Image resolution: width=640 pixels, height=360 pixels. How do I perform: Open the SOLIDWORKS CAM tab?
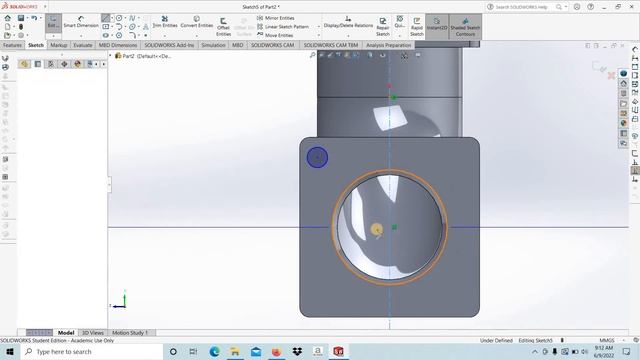[x=272, y=45]
